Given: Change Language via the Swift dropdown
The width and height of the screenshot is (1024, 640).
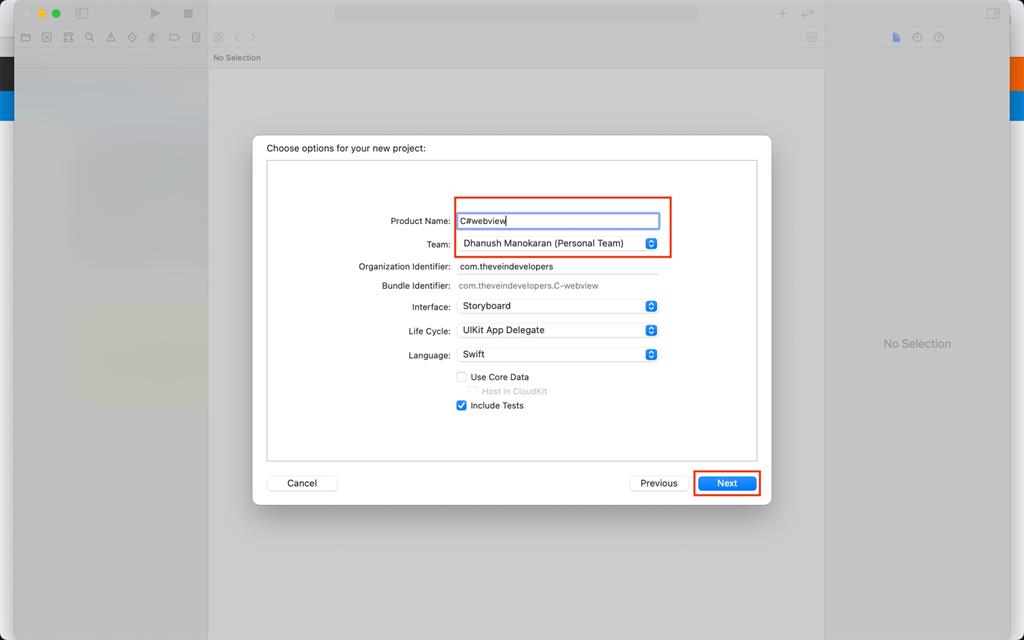Looking at the screenshot, I should pyautogui.click(x=650, y=354).
